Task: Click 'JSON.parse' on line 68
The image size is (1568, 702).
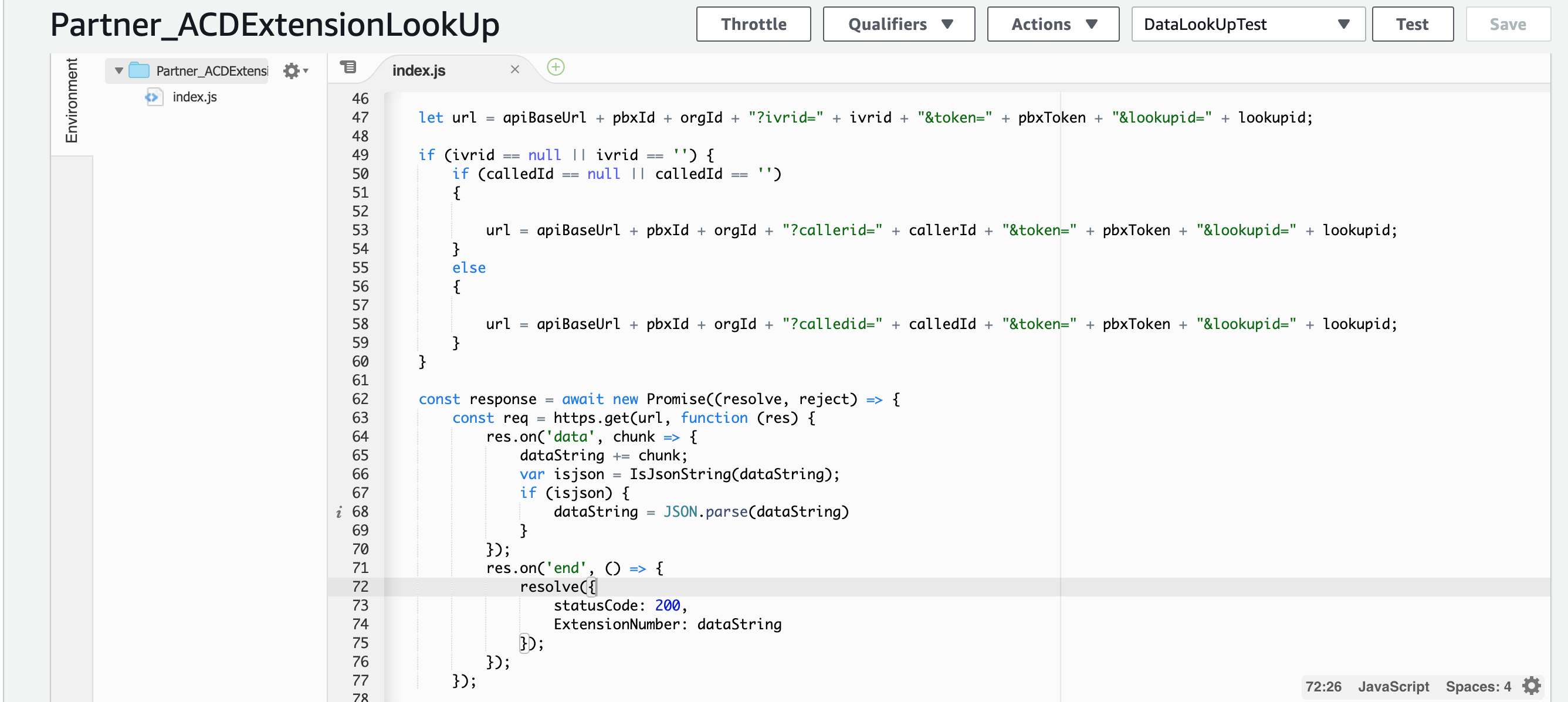Action: 705,511
